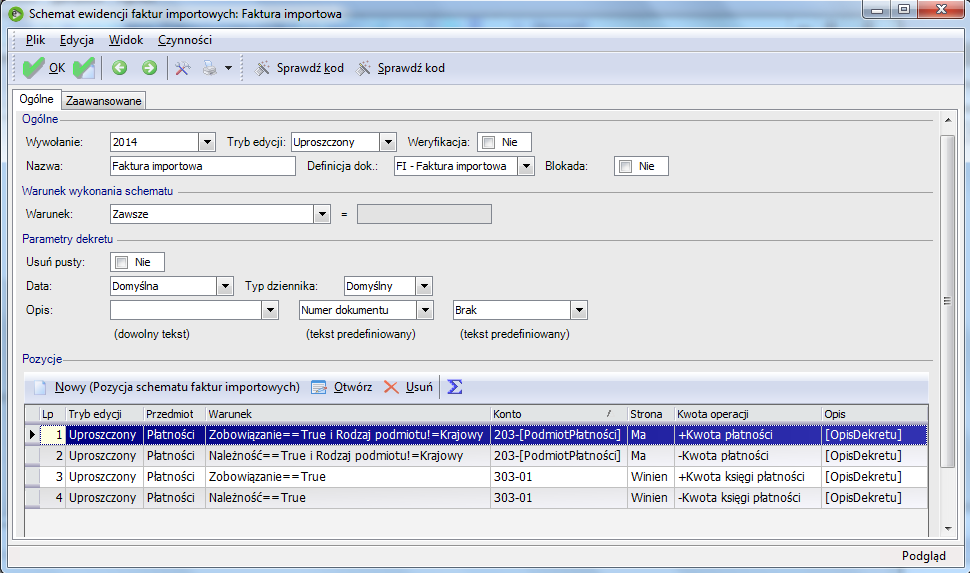Image resolution: width=970 pixels, height=573 pixels.
Task: Expand the Brak predefined text dropdown
Action: pos(579,311)
